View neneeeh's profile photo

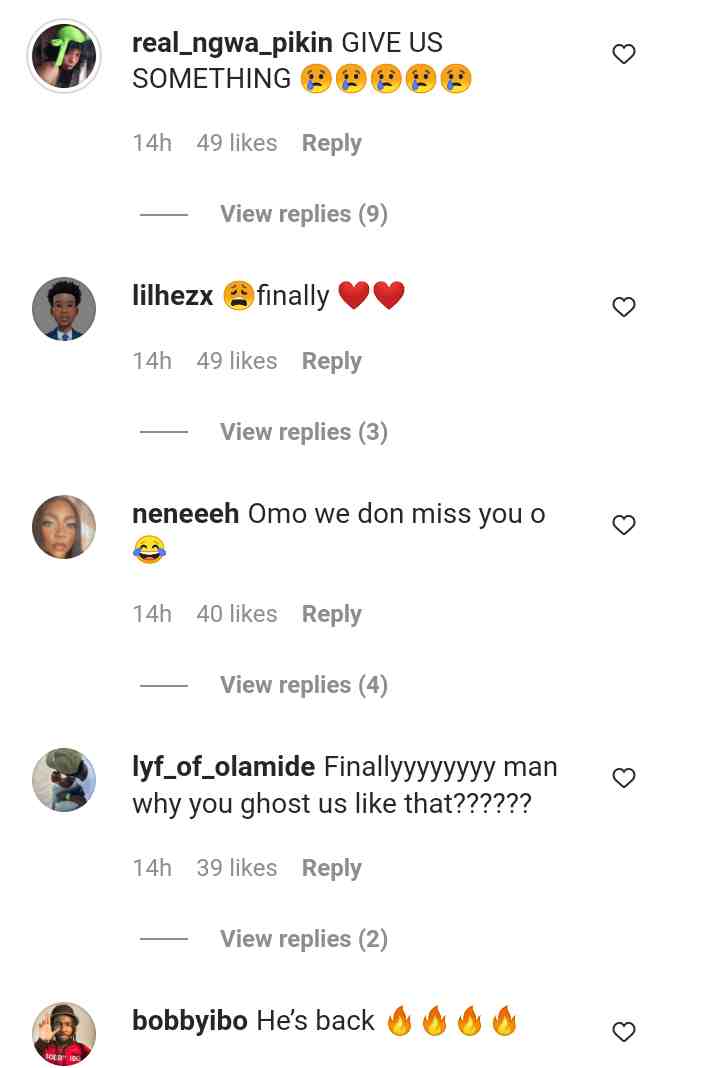tap(64, 527)
